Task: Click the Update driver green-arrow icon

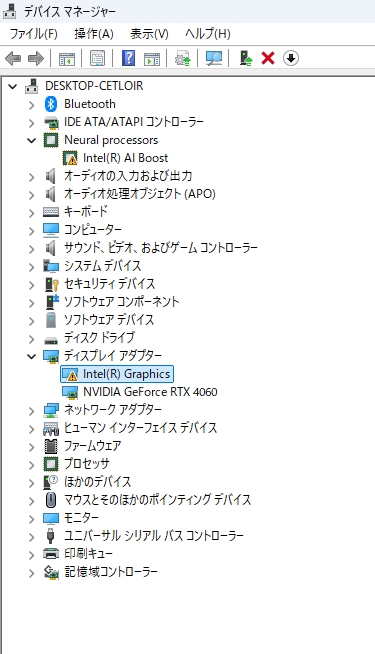Action: 246,58
